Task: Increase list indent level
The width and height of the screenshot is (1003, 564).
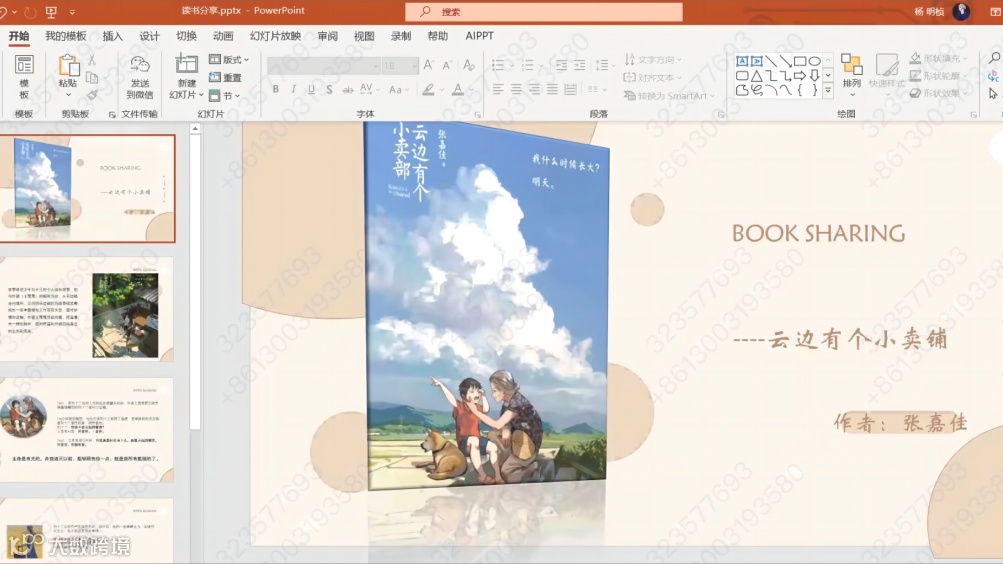Action: click(580, 65)
